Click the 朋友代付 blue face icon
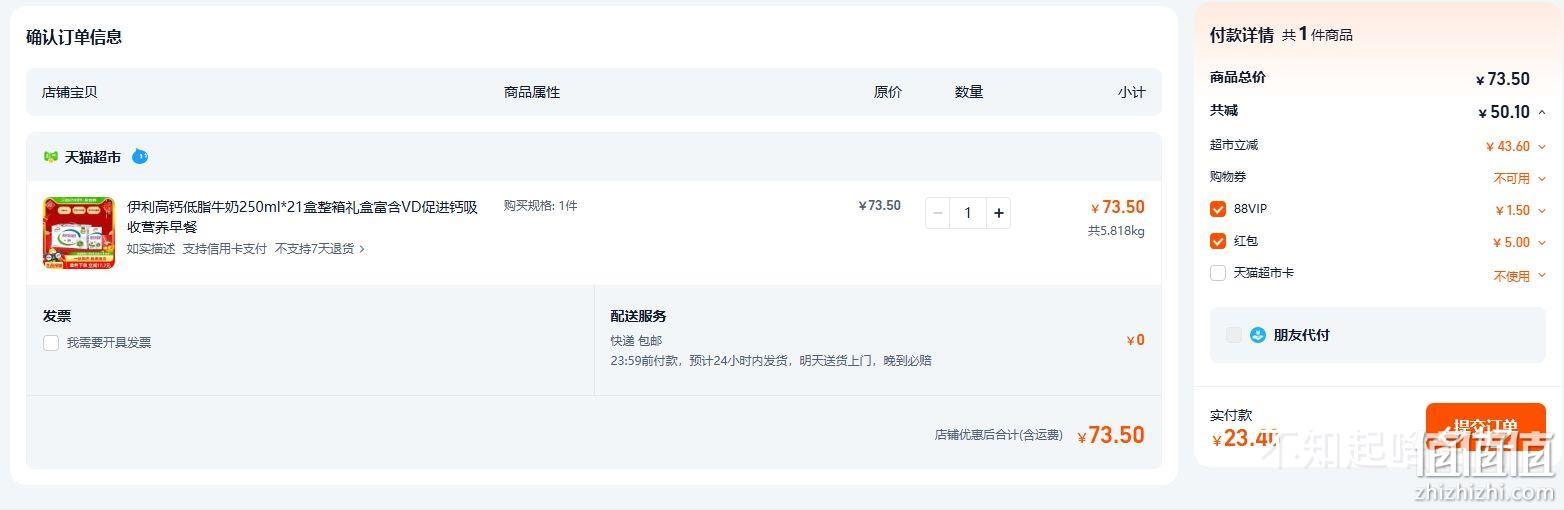This screenshot has height=510, width=1564. (x=1258, y=335)
